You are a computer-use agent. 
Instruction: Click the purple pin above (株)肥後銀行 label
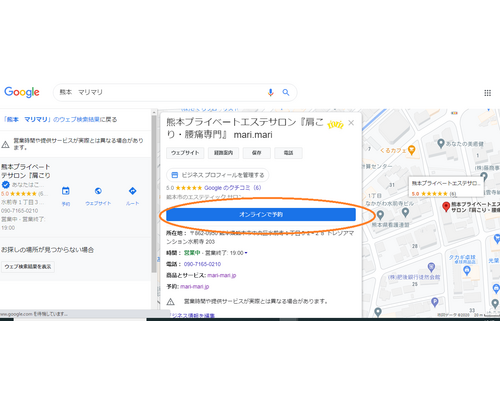431,267
